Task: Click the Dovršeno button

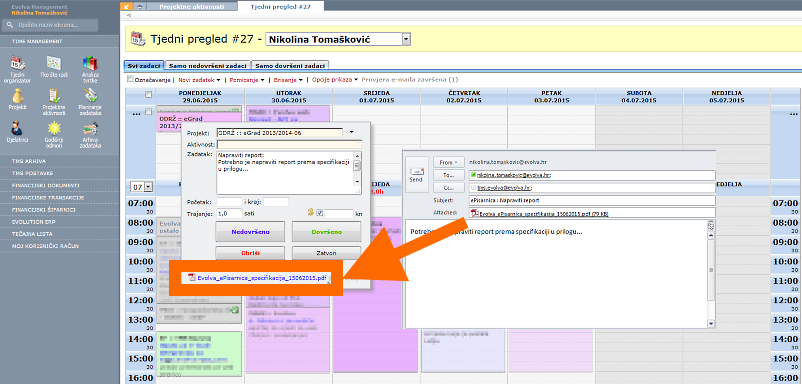Action: click(x=326, y=232)
